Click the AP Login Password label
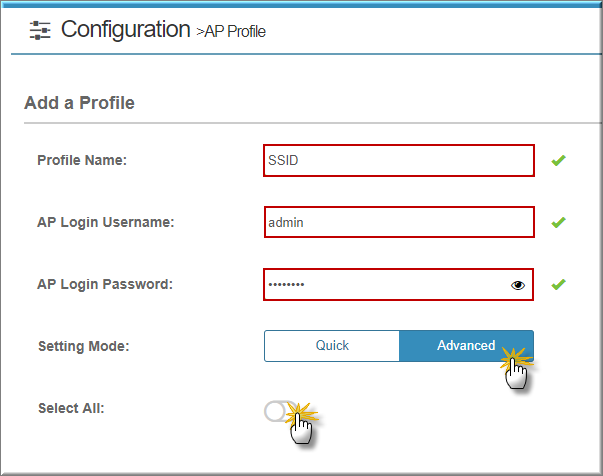This screenshot has width=603, height=476. tap(105, 284)
